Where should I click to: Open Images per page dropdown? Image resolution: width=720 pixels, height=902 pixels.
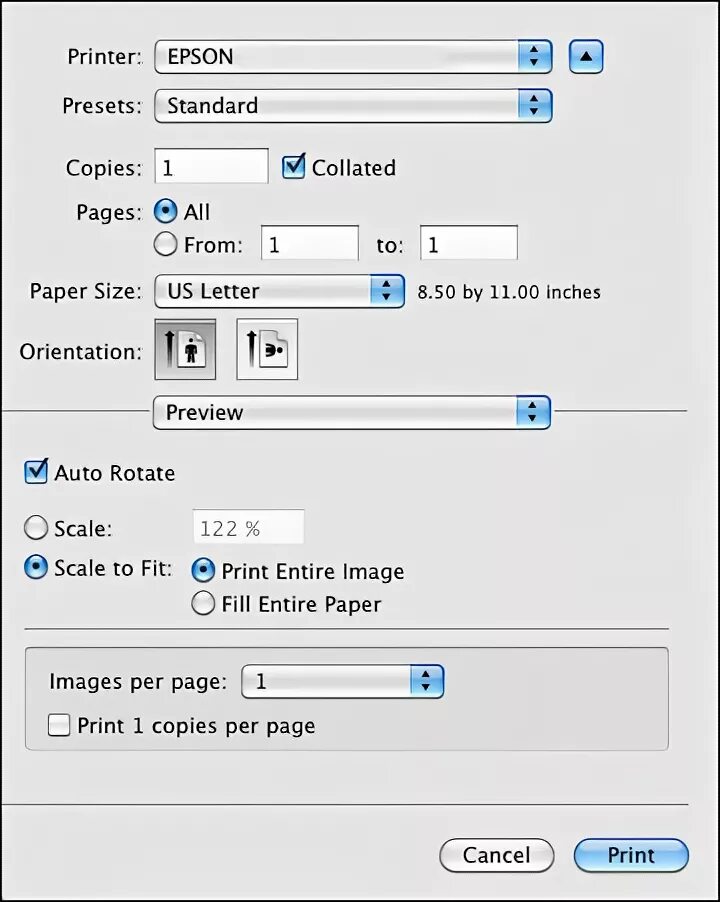[343, 682]
